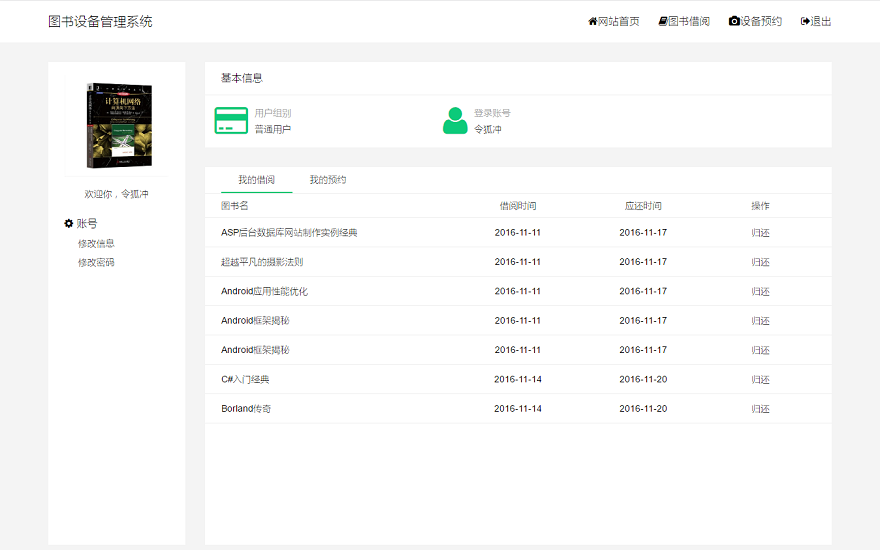Click the 操作 column header
Screen dimensions: 880x550
(x=760, y=206)
